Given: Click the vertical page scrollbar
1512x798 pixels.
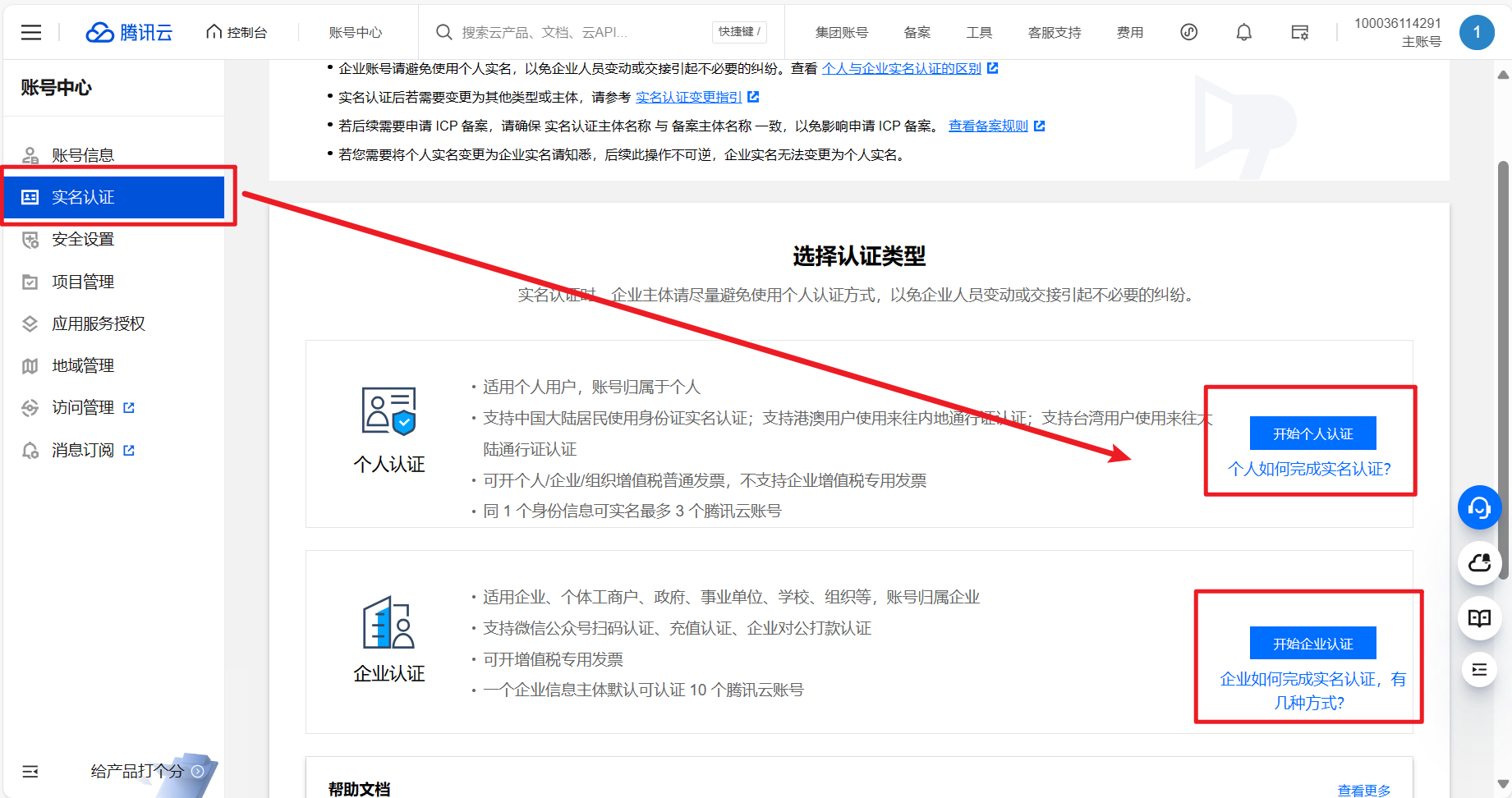Looking at the screenshot, I should 1503,369.
